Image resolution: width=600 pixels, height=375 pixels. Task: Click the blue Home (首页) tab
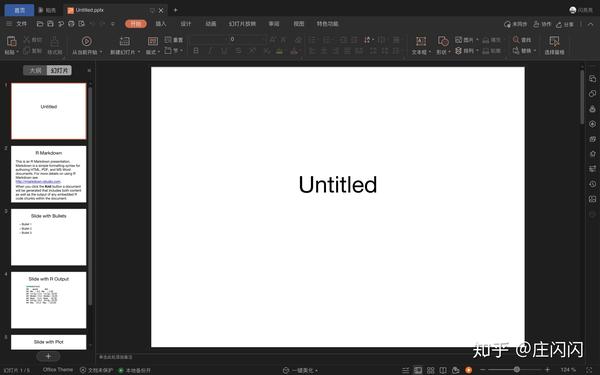coord(19,10)
